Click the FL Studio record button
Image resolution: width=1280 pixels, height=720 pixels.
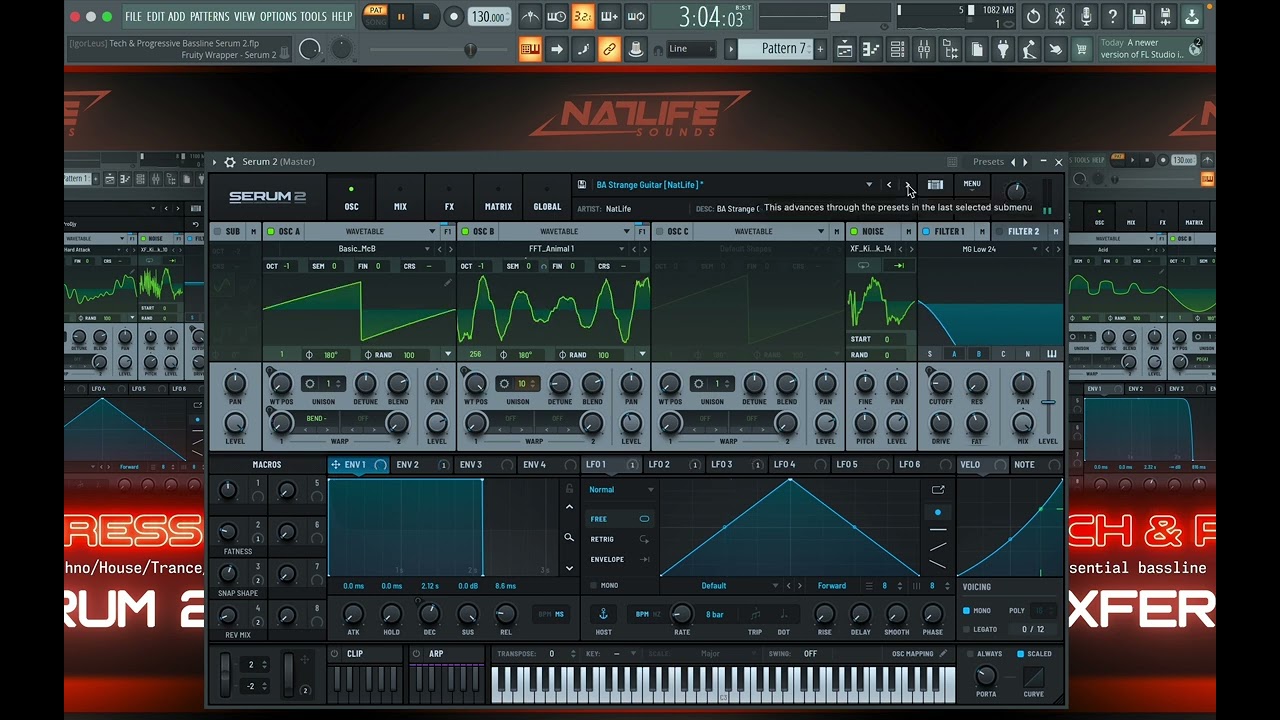[453, 17]
